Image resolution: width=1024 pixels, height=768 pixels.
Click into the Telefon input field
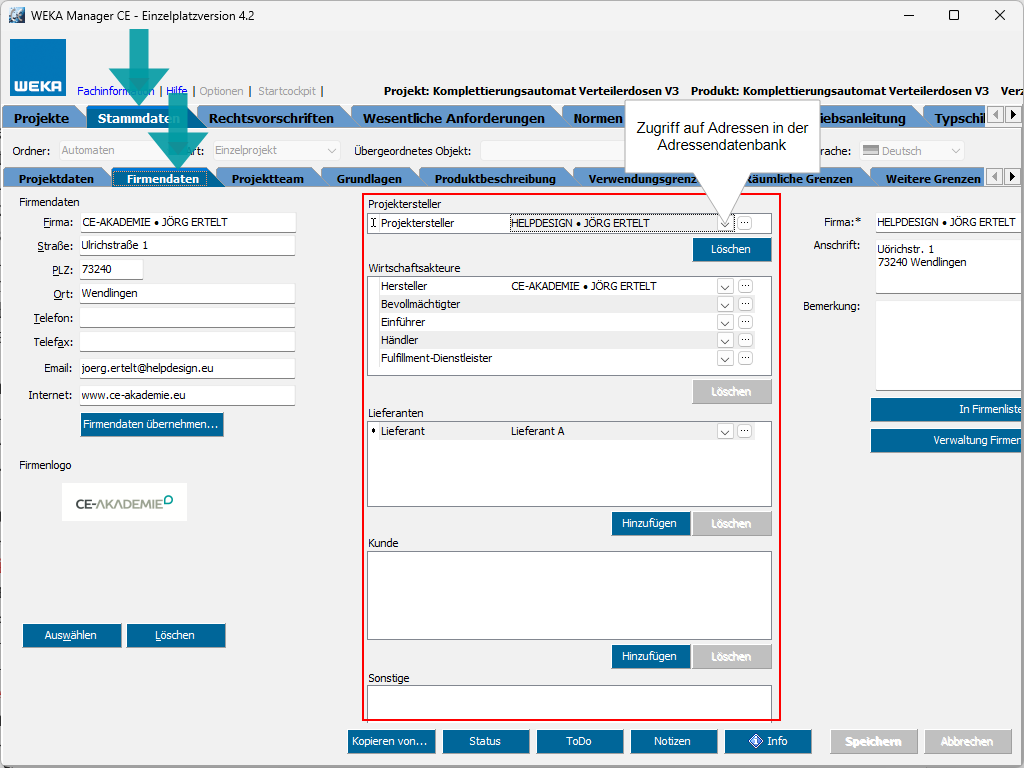187,317
